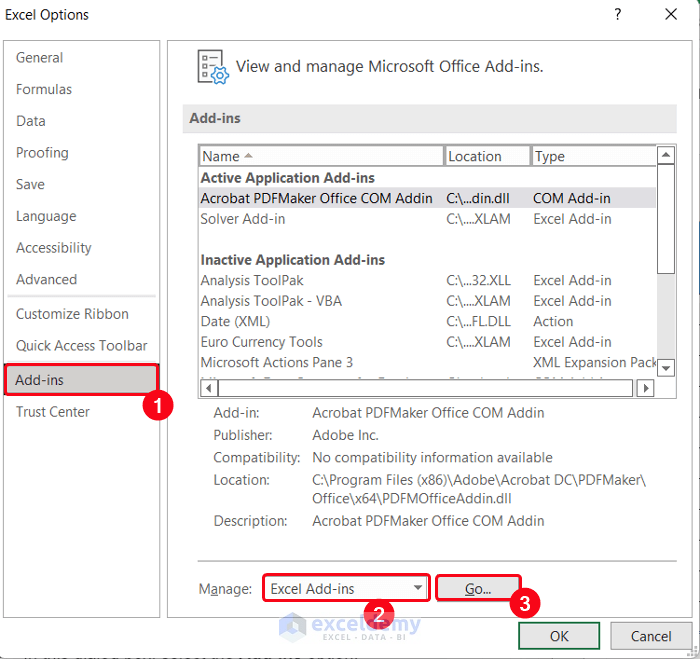Click the XML Expansion Pack type cell

[x=594, y=363]
